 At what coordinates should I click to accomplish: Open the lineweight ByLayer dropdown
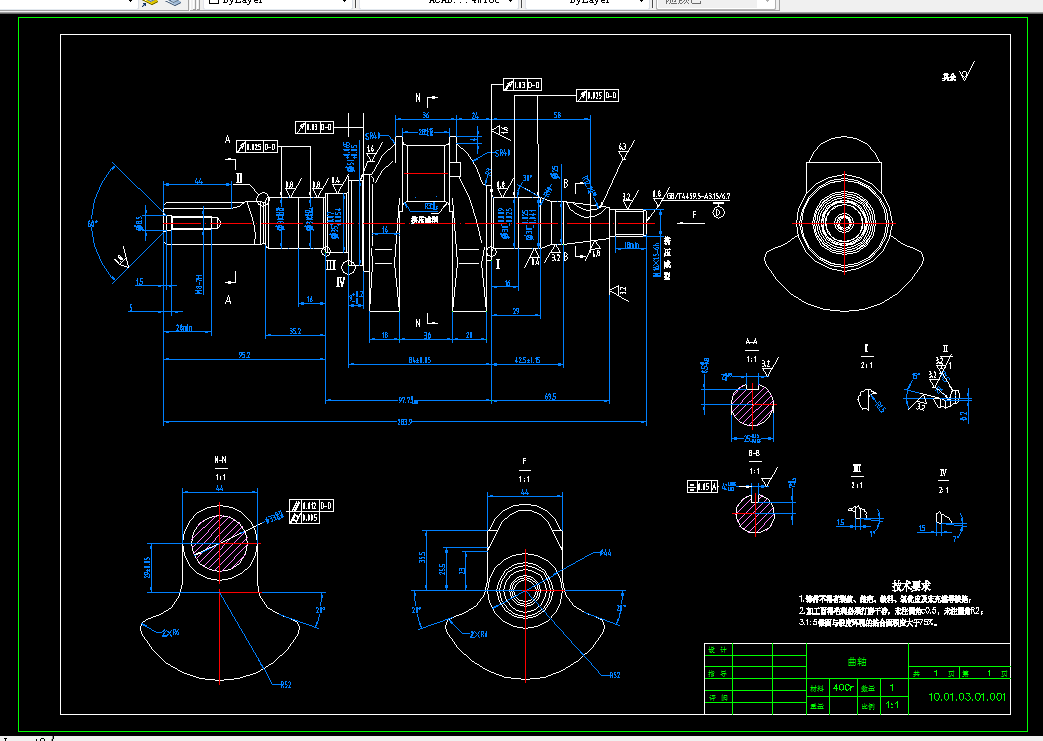tap(585, 2)
